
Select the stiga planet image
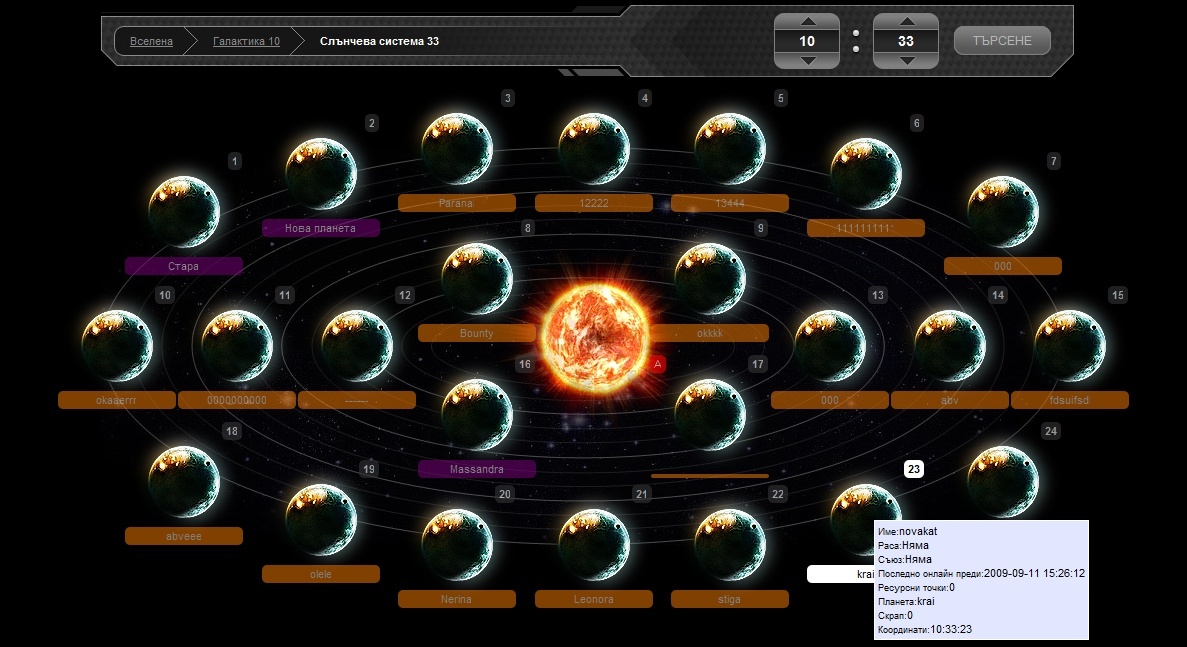tap(730, 545)
